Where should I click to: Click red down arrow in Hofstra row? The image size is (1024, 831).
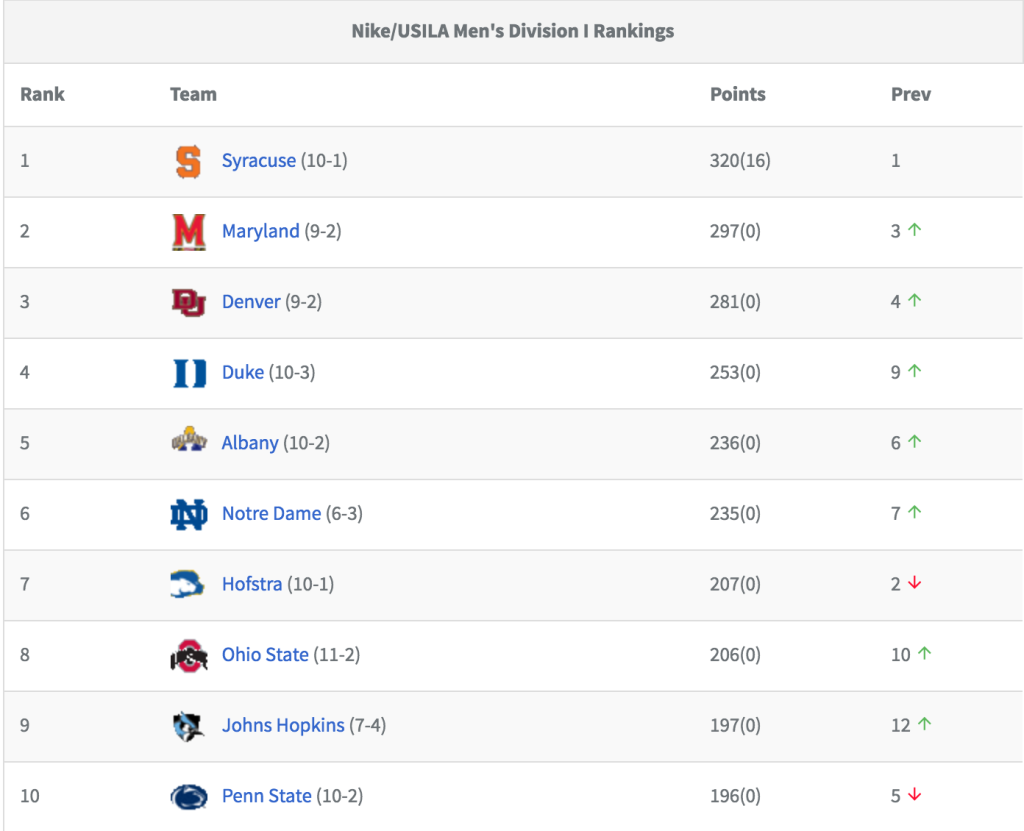[915, 582]
